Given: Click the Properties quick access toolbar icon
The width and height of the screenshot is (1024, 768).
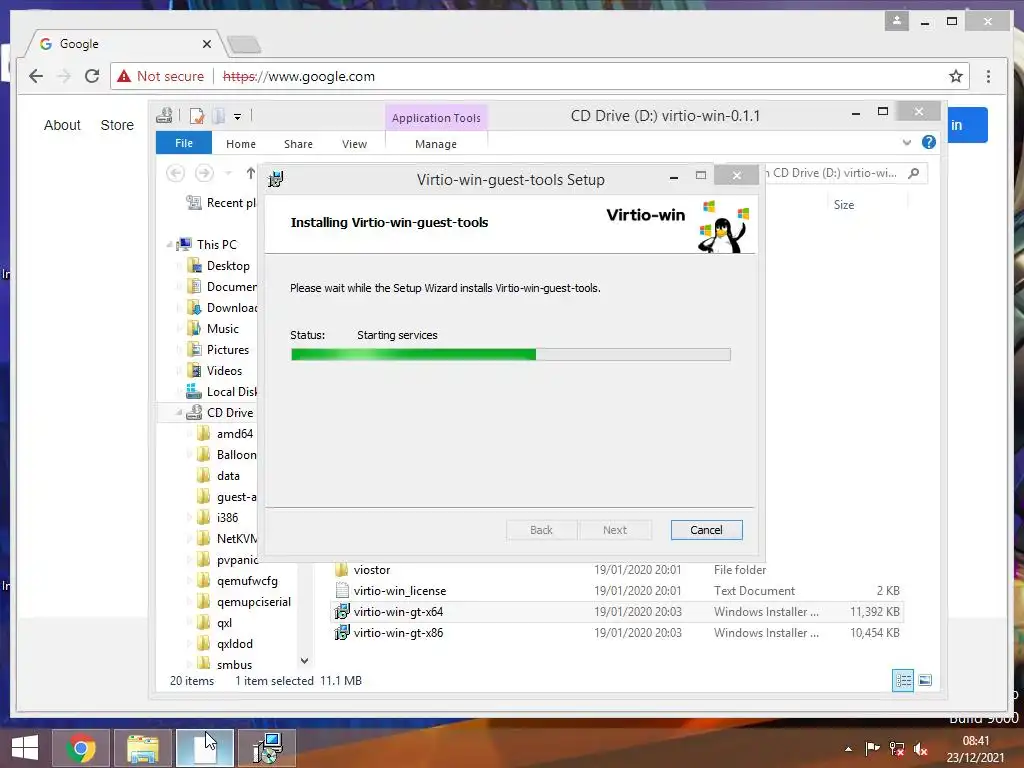Looking at the screenshot, I should point(197,116).
